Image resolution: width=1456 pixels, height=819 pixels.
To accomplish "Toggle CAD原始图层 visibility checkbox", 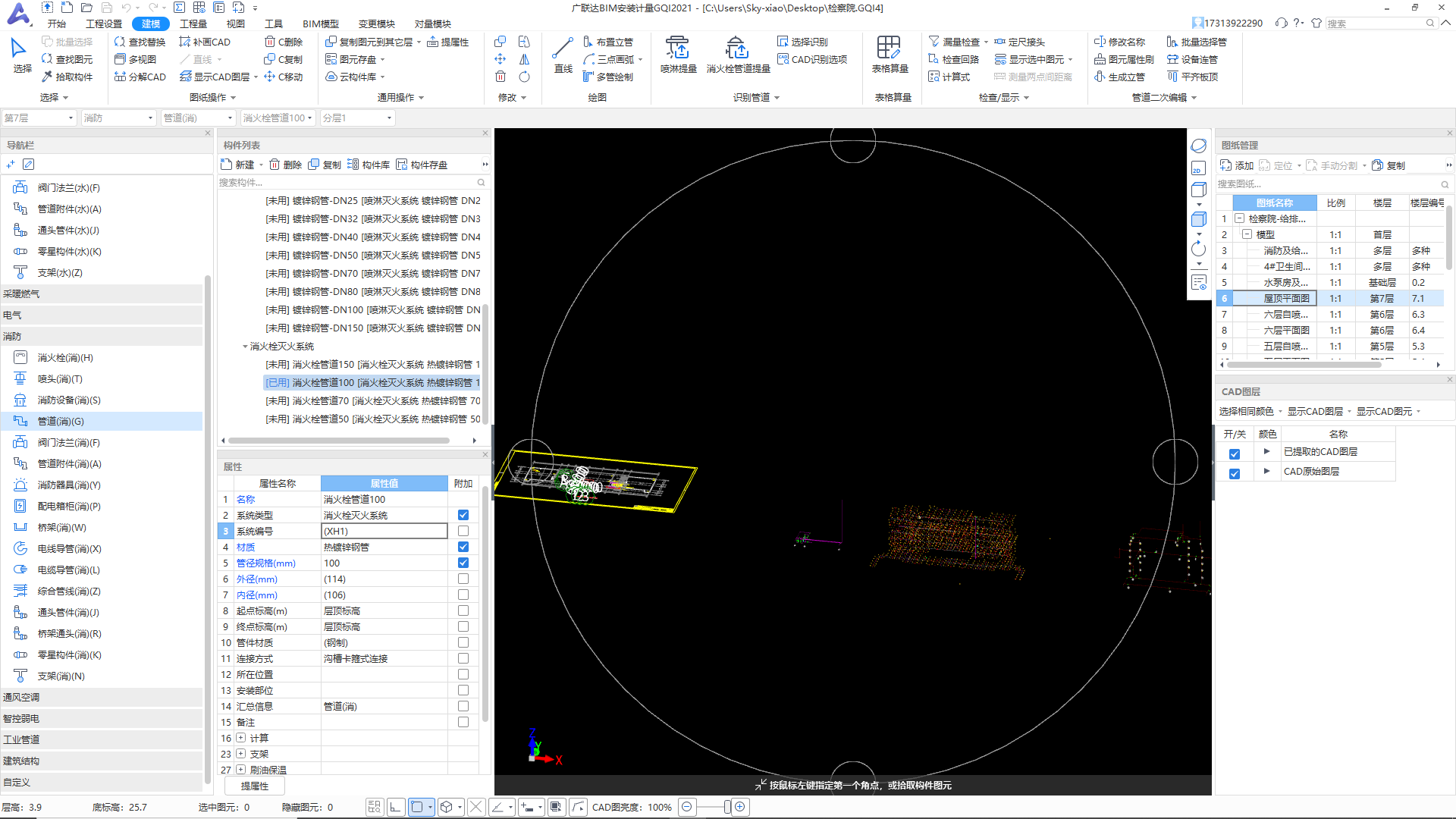I will tap(1235, 473).
